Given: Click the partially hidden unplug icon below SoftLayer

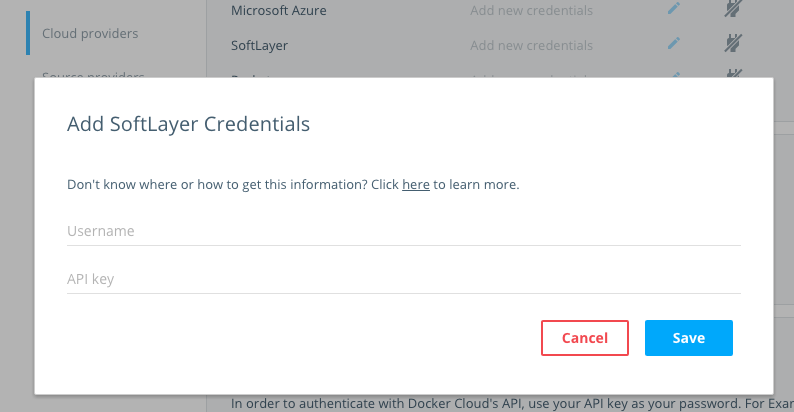Looking at the screenshot, I should (734, 75).
